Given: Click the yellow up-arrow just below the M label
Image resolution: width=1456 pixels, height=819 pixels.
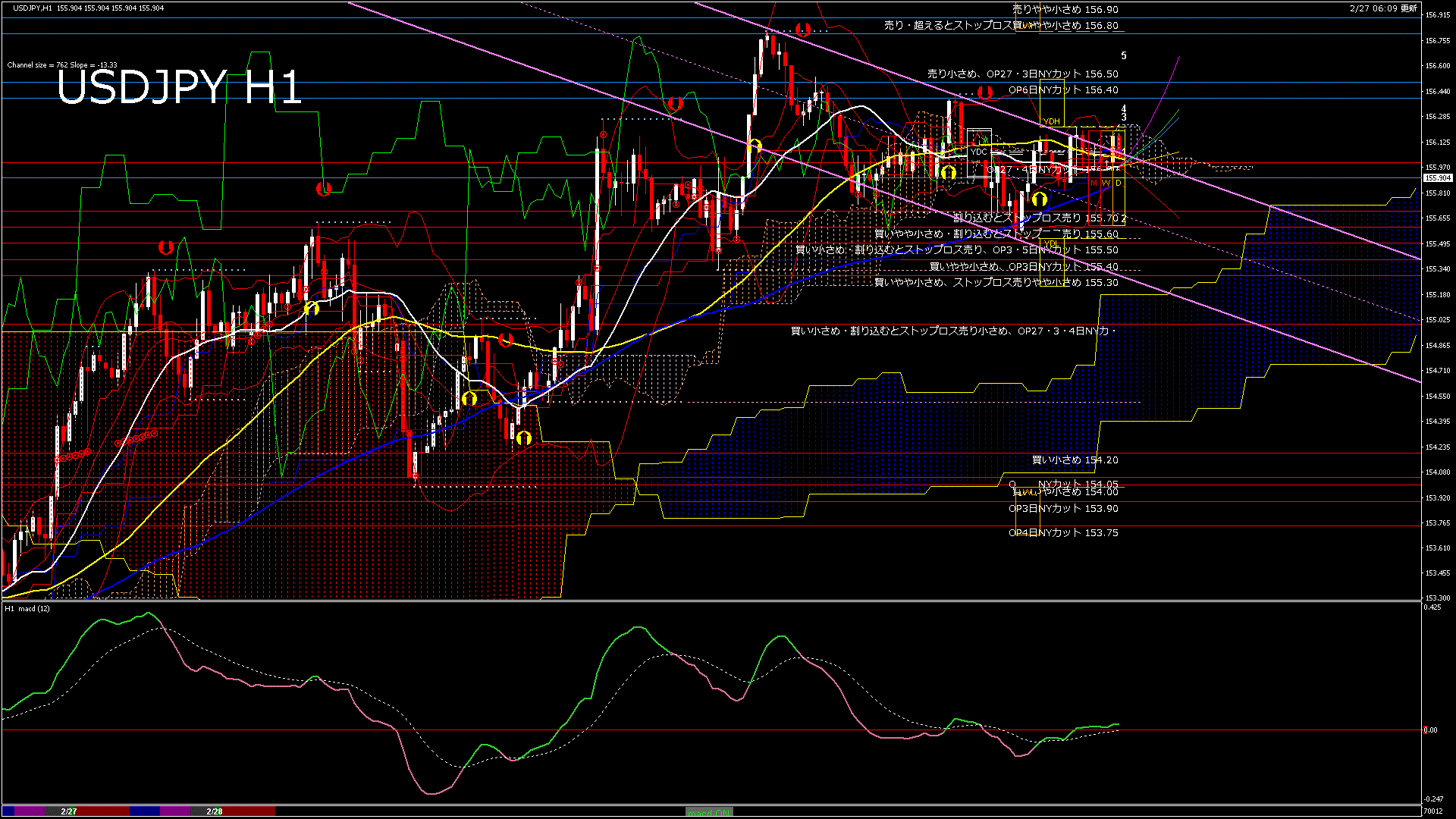Looking at the screenshot, I should pyautogui.click(x=1039, y=199).
